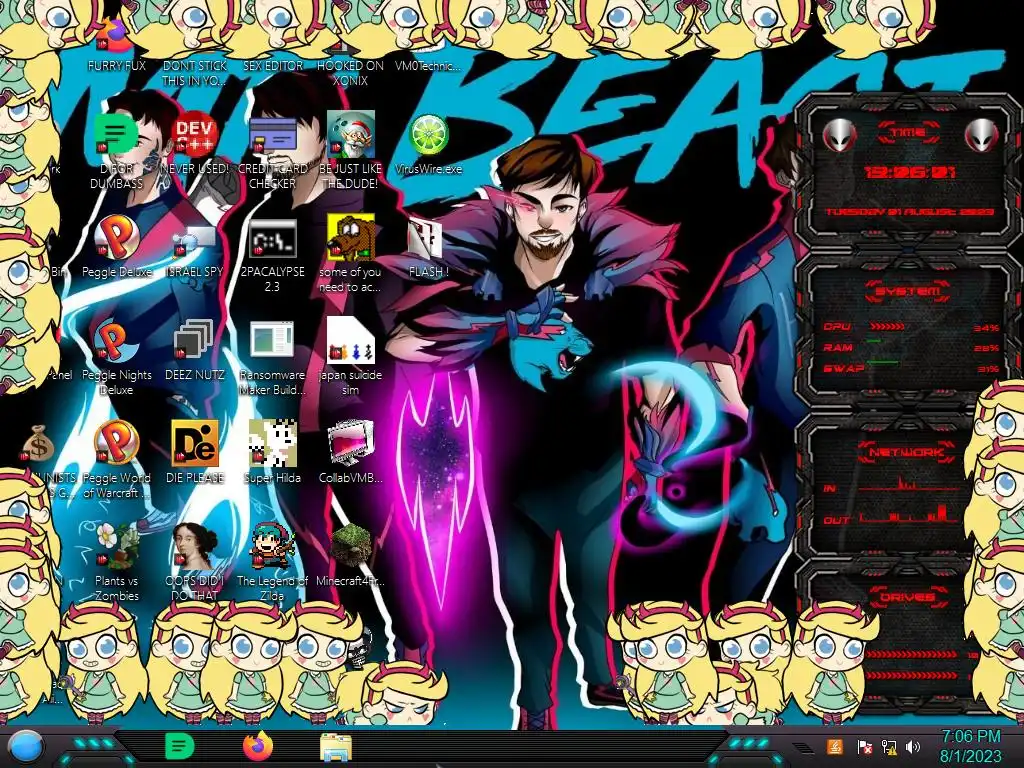Launch Plants vs Zombies

pyautogui.click(x=116, y=546)
